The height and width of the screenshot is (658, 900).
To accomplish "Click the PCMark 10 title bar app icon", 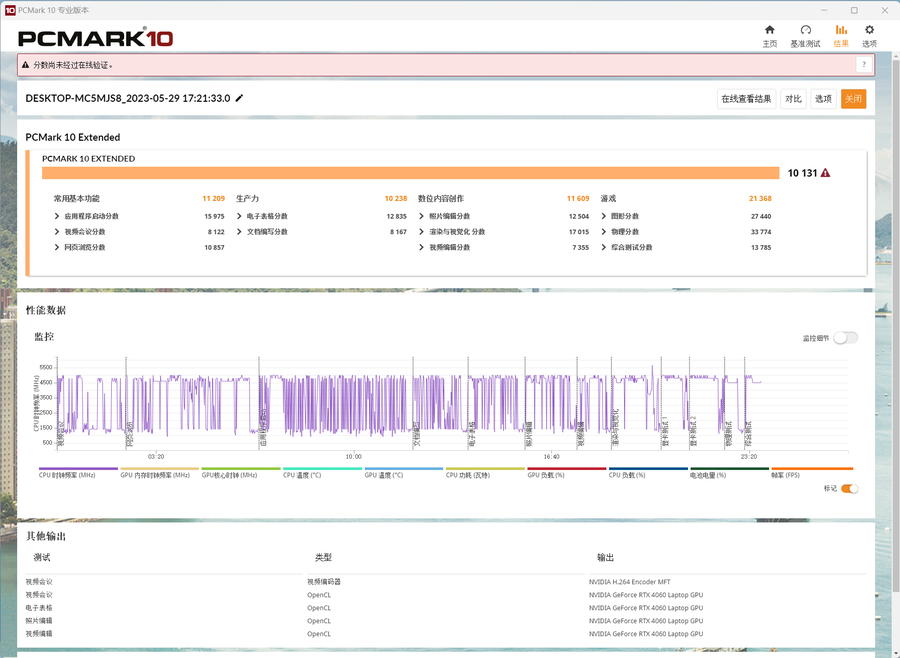I will (10, 10).
